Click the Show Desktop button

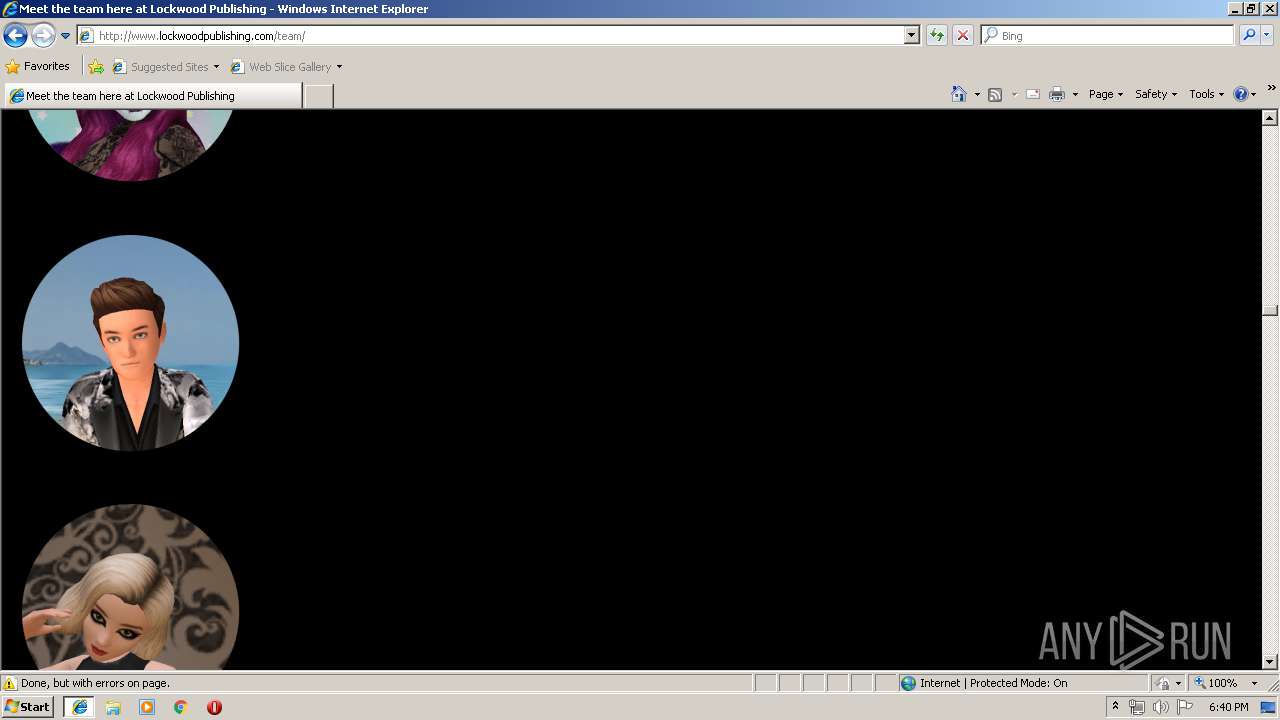(x=1269, y=707)
